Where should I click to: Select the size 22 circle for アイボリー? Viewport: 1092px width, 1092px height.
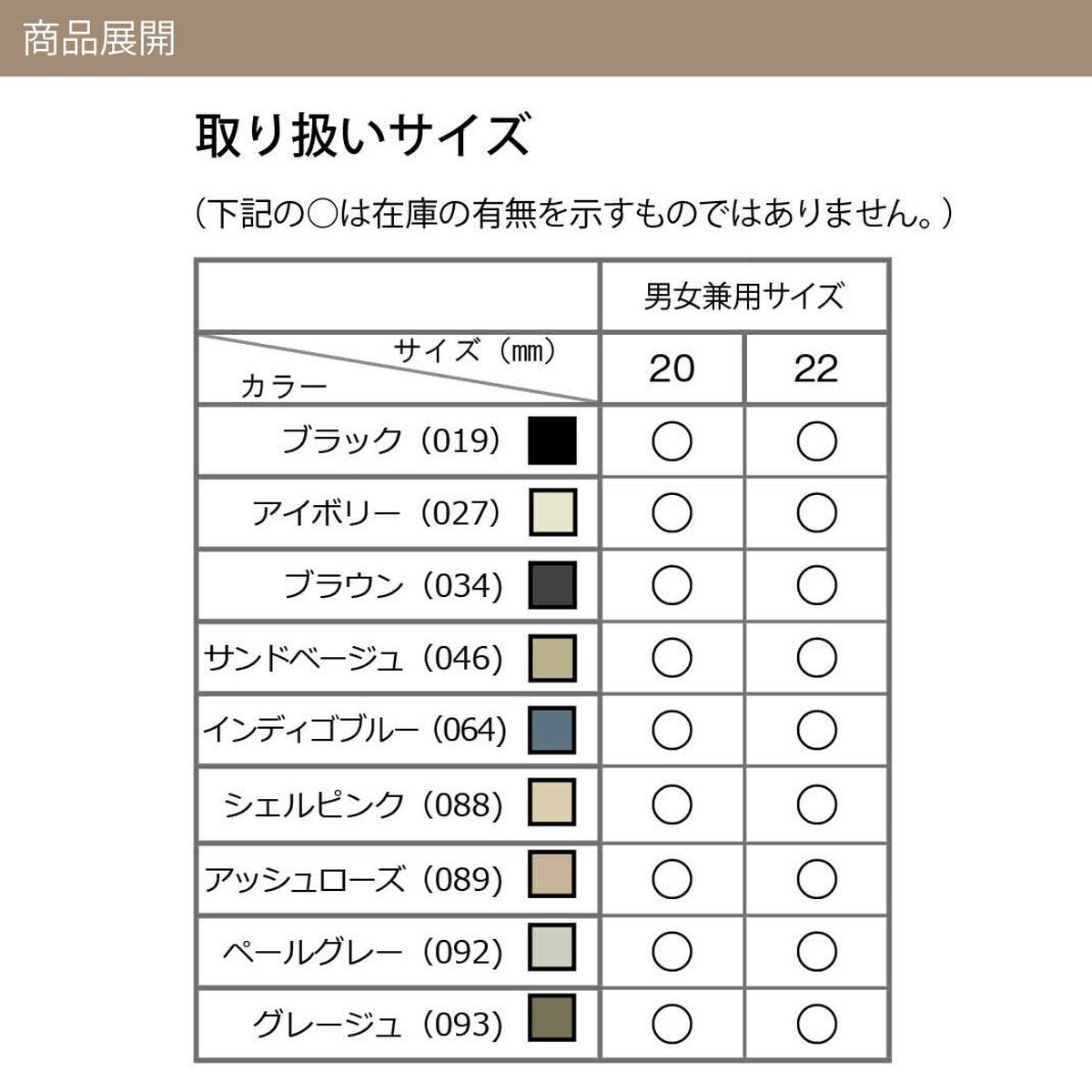(816, 513)
